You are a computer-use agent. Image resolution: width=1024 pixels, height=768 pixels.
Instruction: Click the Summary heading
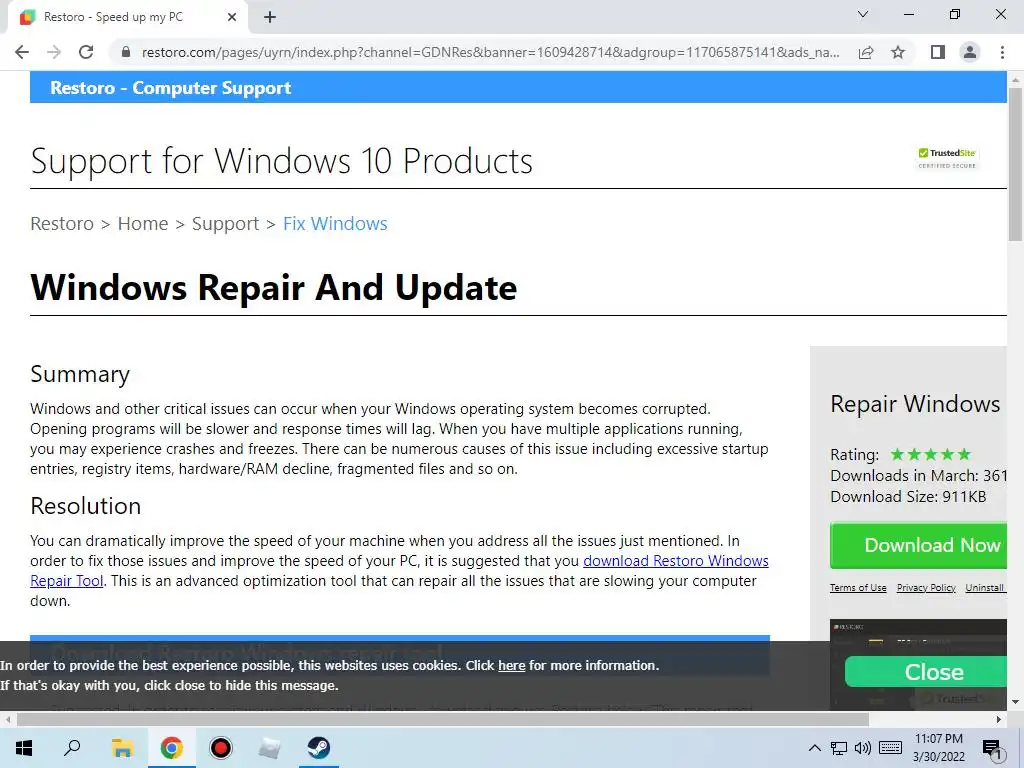tap(80, 374)
